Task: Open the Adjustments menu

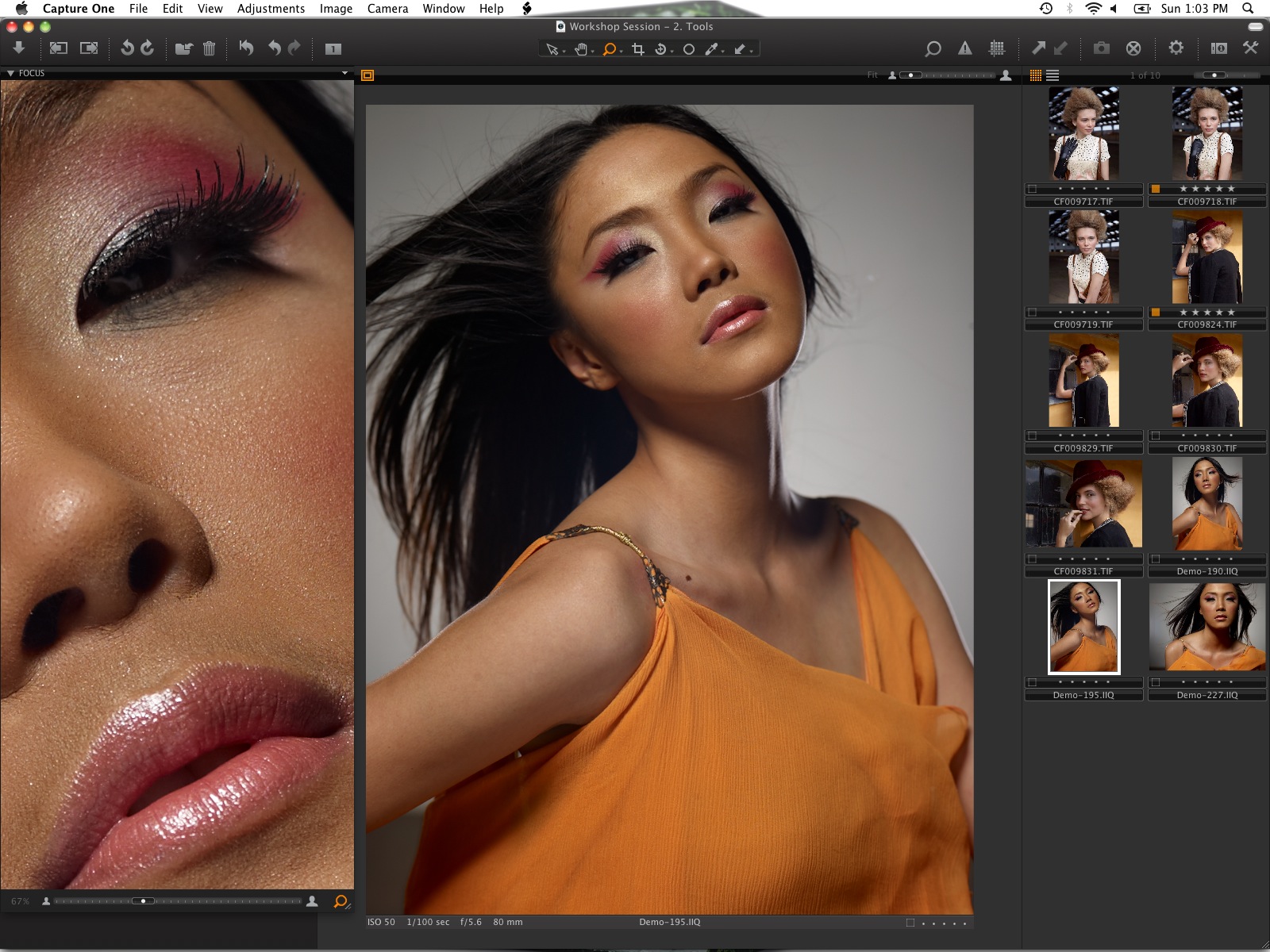Action: pos(271,9)
